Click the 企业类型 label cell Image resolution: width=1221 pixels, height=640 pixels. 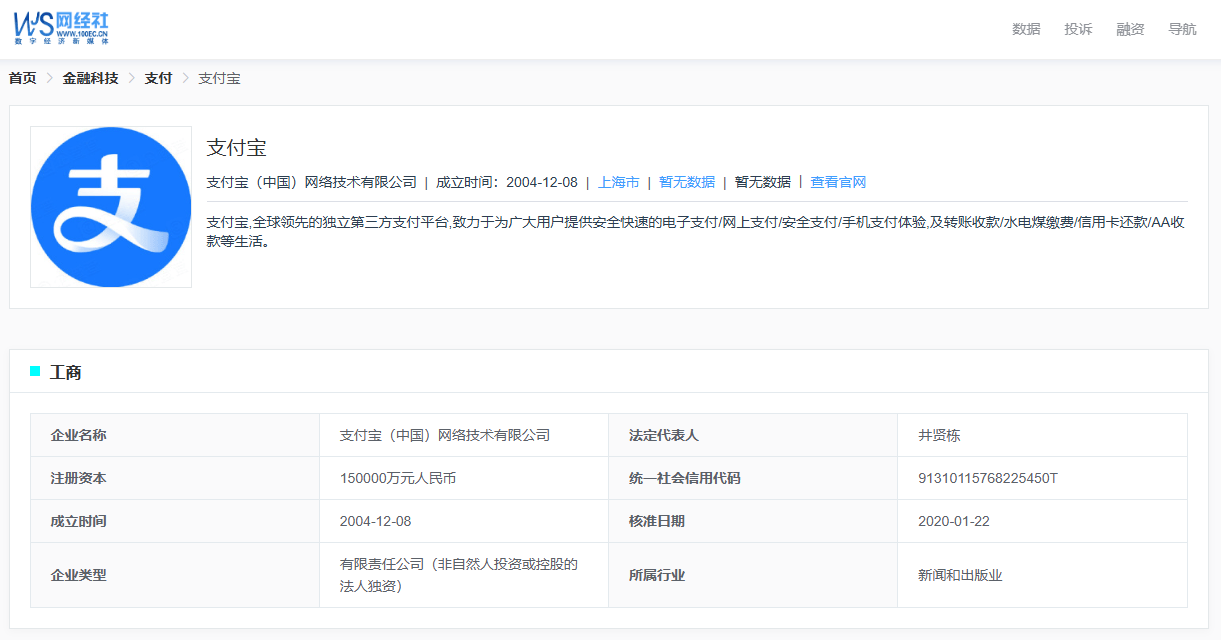[175, 575]
